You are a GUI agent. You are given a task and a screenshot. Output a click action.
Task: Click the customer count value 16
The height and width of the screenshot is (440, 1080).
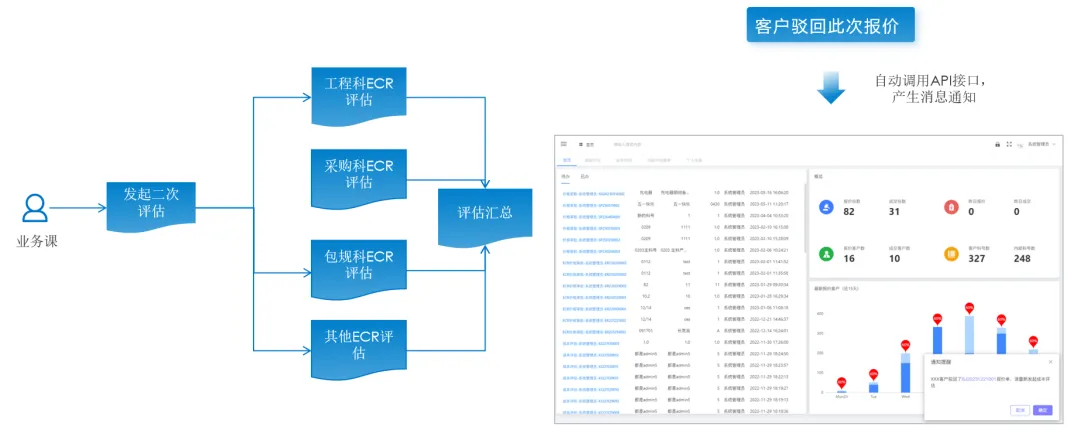coord(849,259)
